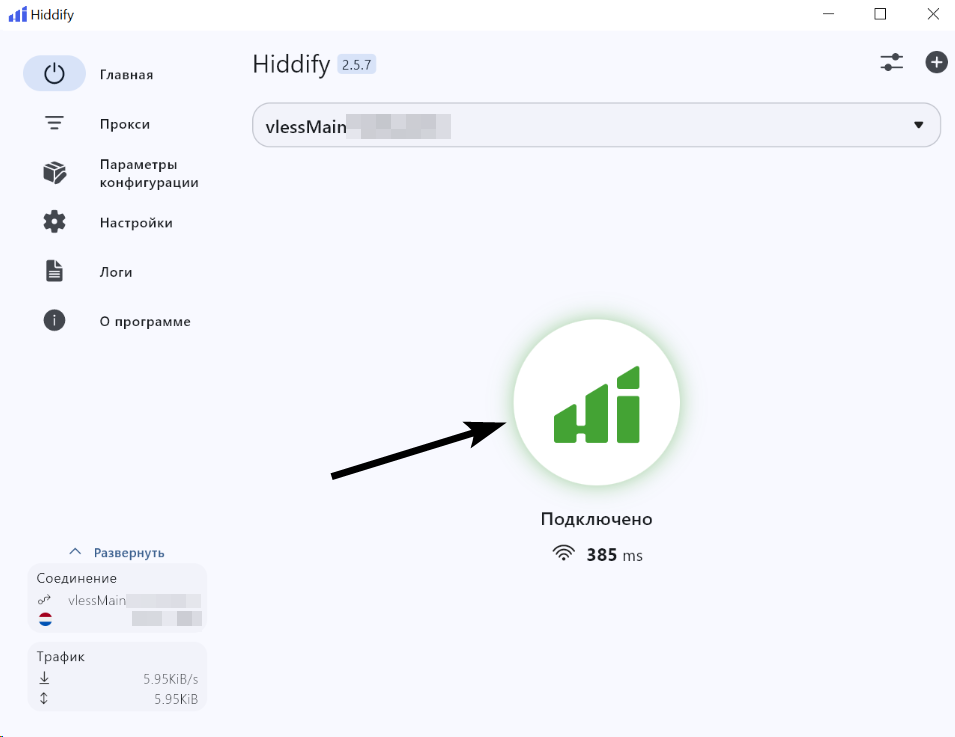Open the Параметры конфигурации tab

pos(149,174)
